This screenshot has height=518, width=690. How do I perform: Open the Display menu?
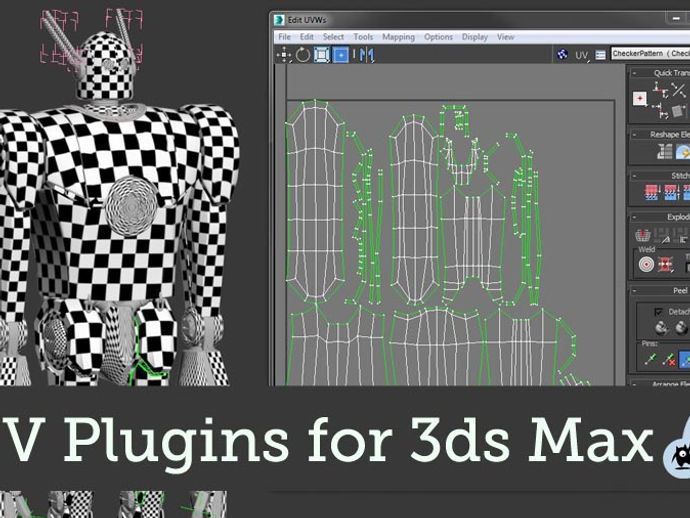(474, 37)
